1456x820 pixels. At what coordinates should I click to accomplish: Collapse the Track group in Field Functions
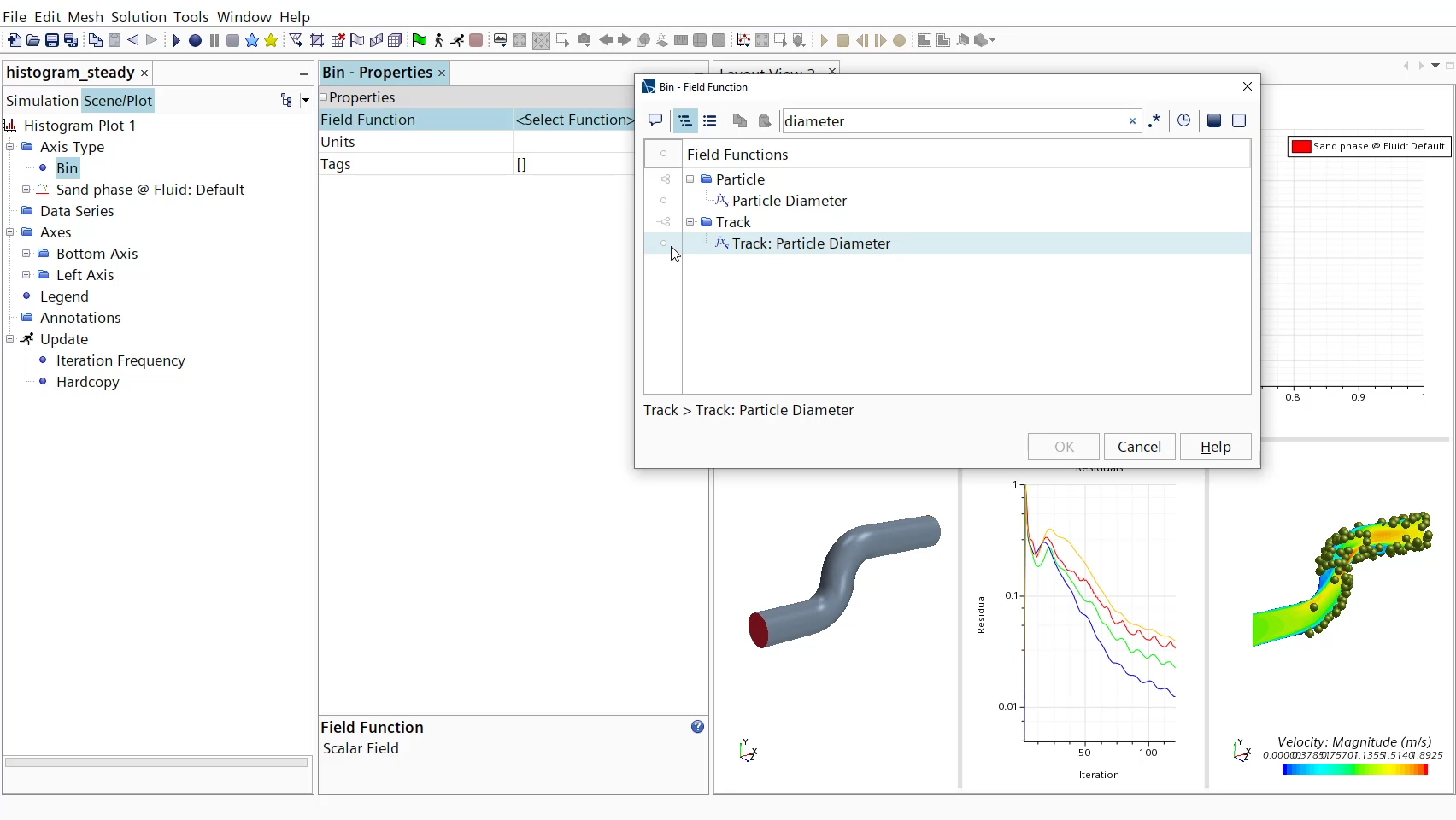click(690, 222)
